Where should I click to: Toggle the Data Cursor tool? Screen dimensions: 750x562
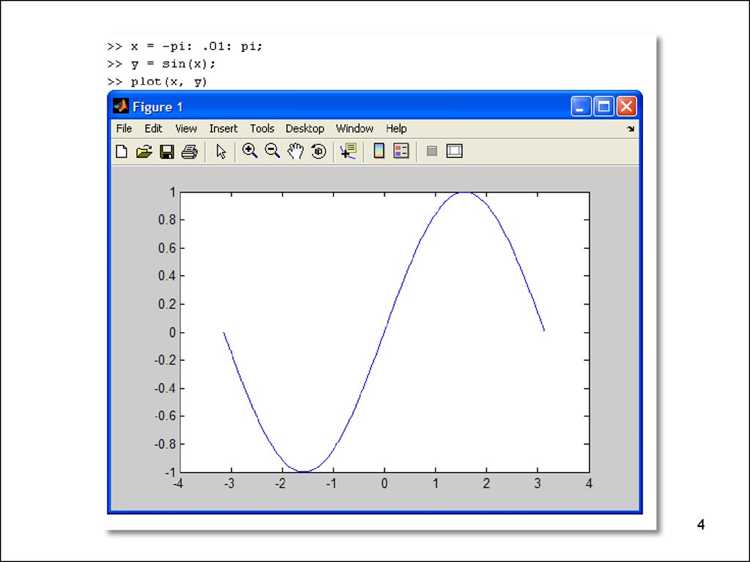coord(348,151)
